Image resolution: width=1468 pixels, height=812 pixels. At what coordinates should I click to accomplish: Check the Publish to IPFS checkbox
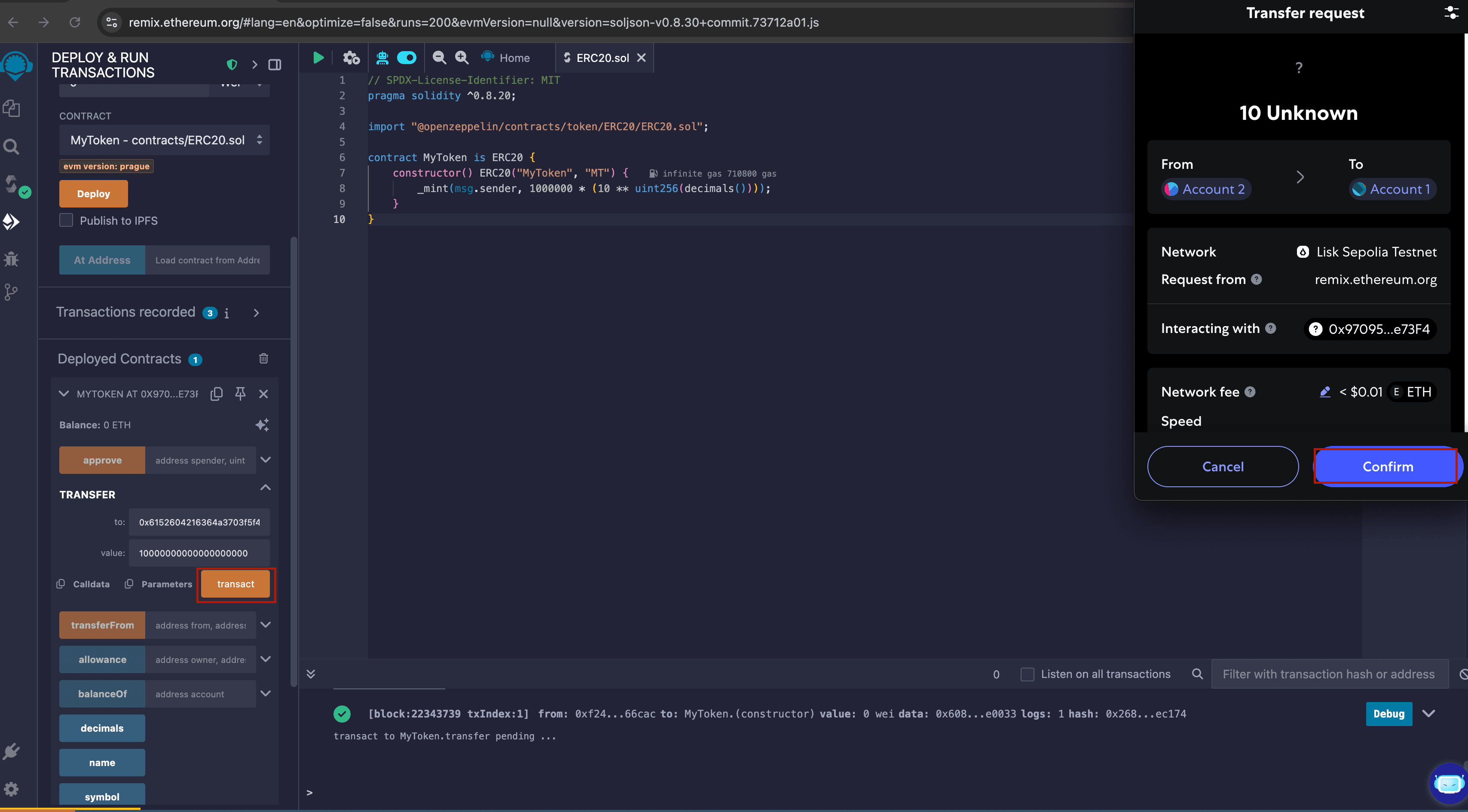66,220
